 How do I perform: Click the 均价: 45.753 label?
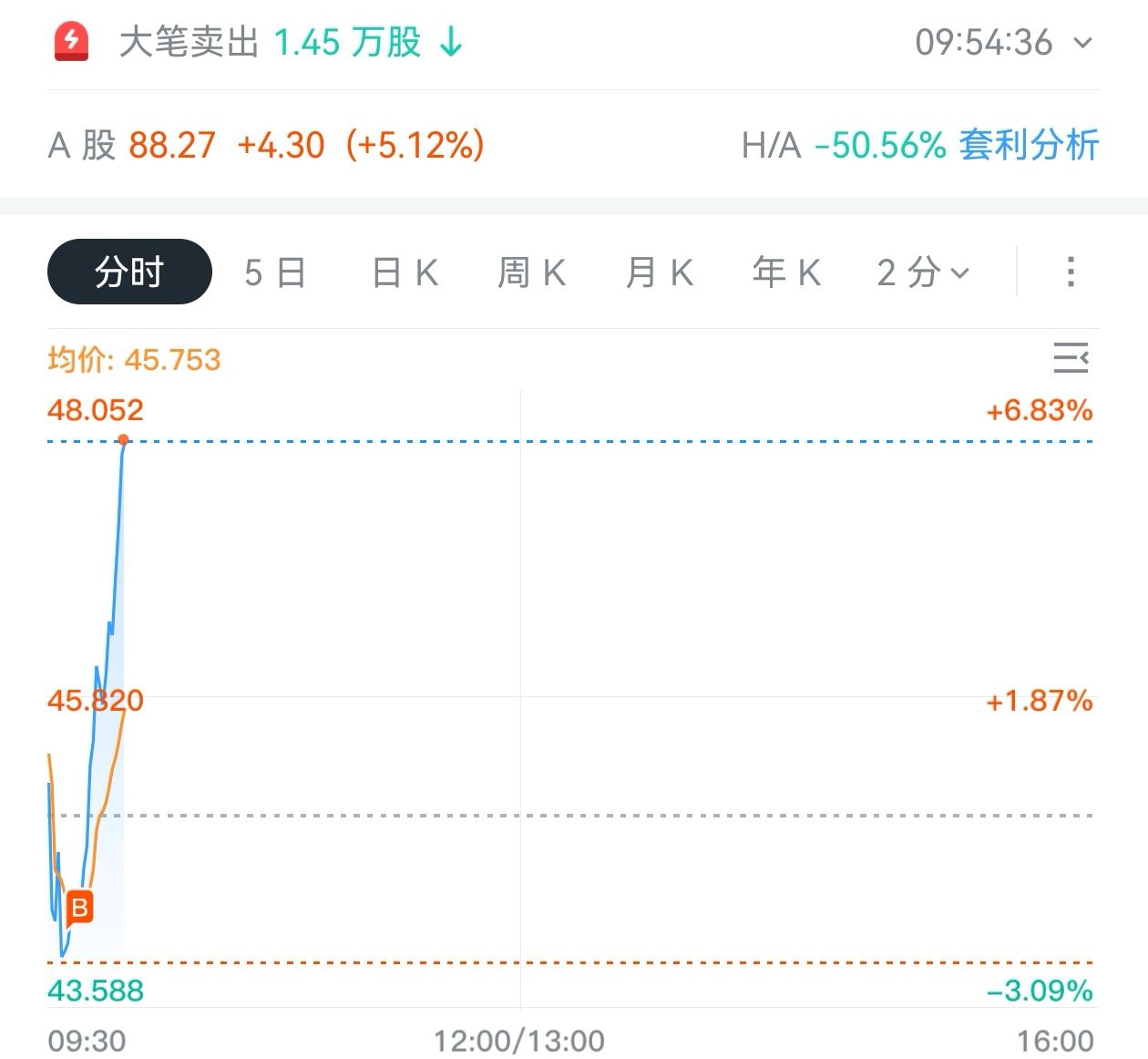tap(134, 359)
